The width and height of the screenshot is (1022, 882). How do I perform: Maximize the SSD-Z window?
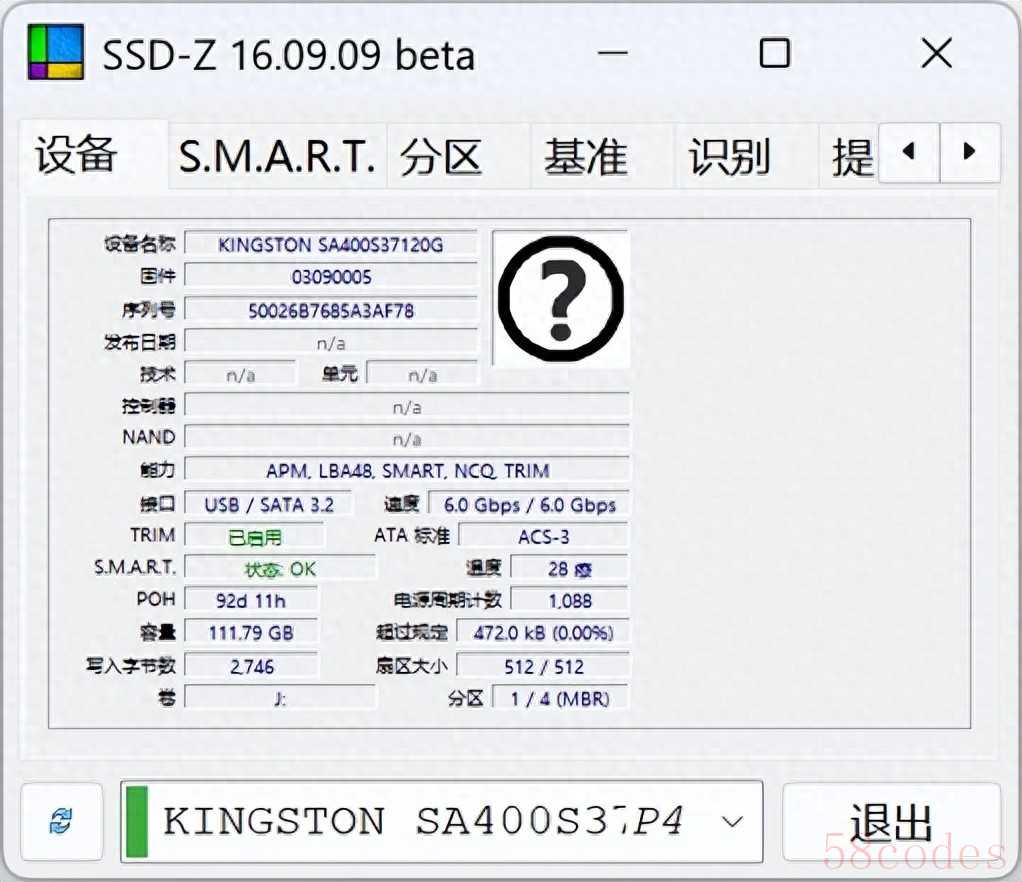[x=774, y=53]
